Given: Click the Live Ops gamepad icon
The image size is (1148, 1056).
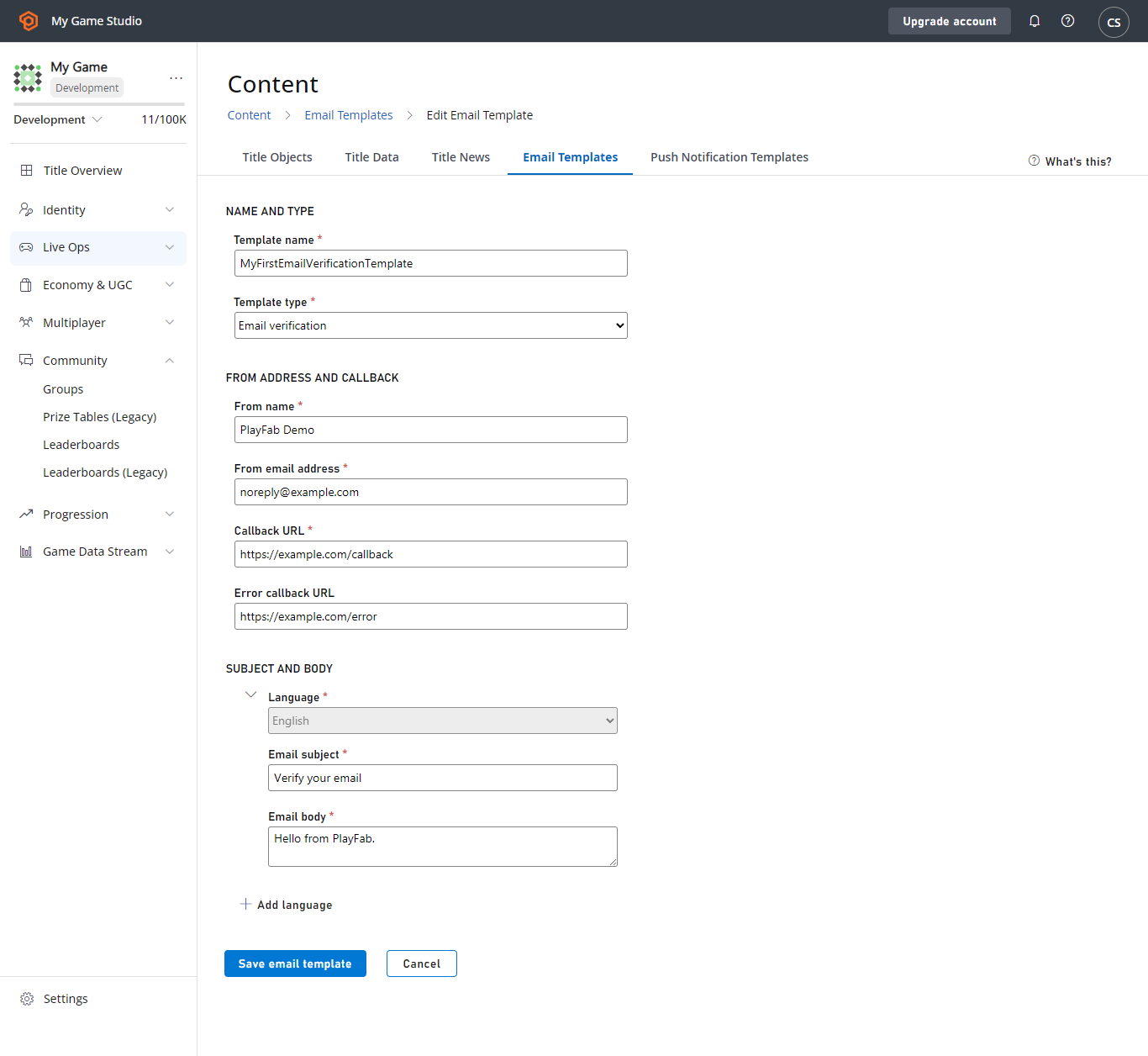Looking at the screenshot, I should point(26,247).
